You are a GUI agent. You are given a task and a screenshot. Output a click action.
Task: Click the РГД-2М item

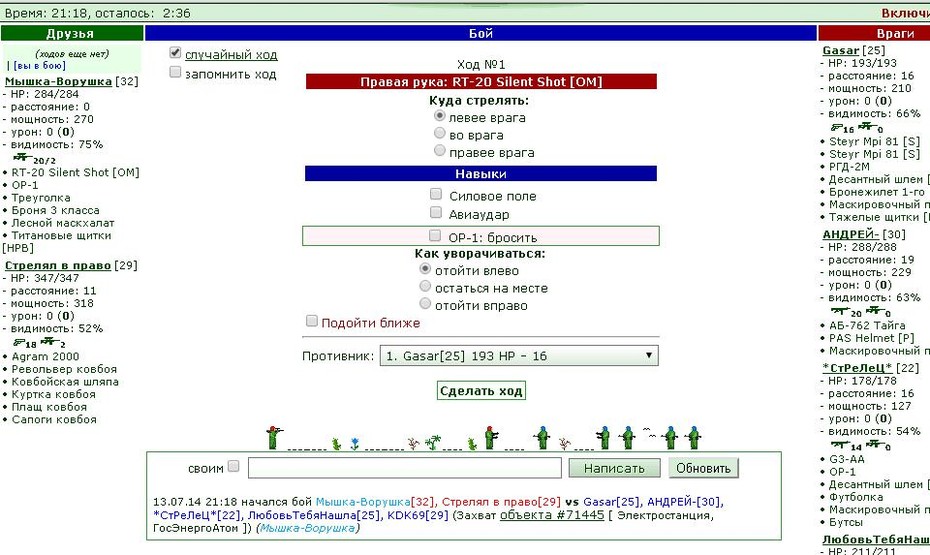849,167
